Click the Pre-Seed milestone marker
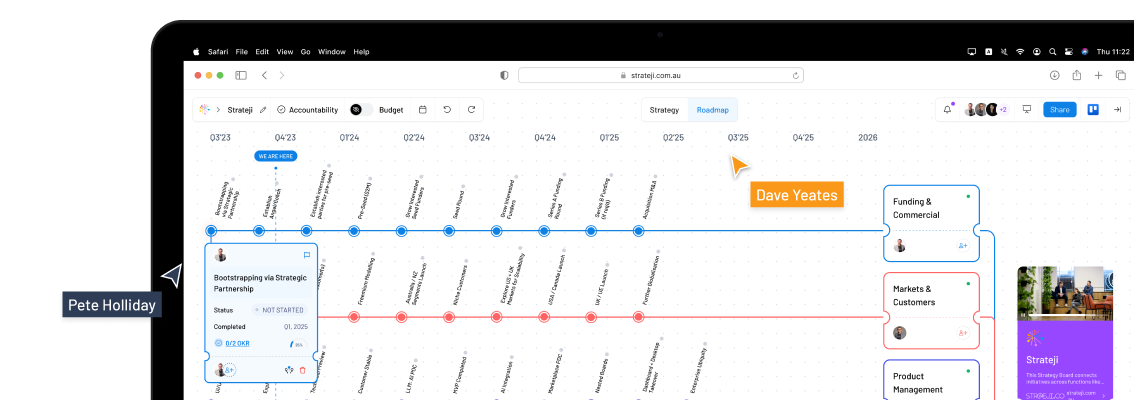This screenshot has width=1134, height=400. point(353,231)
